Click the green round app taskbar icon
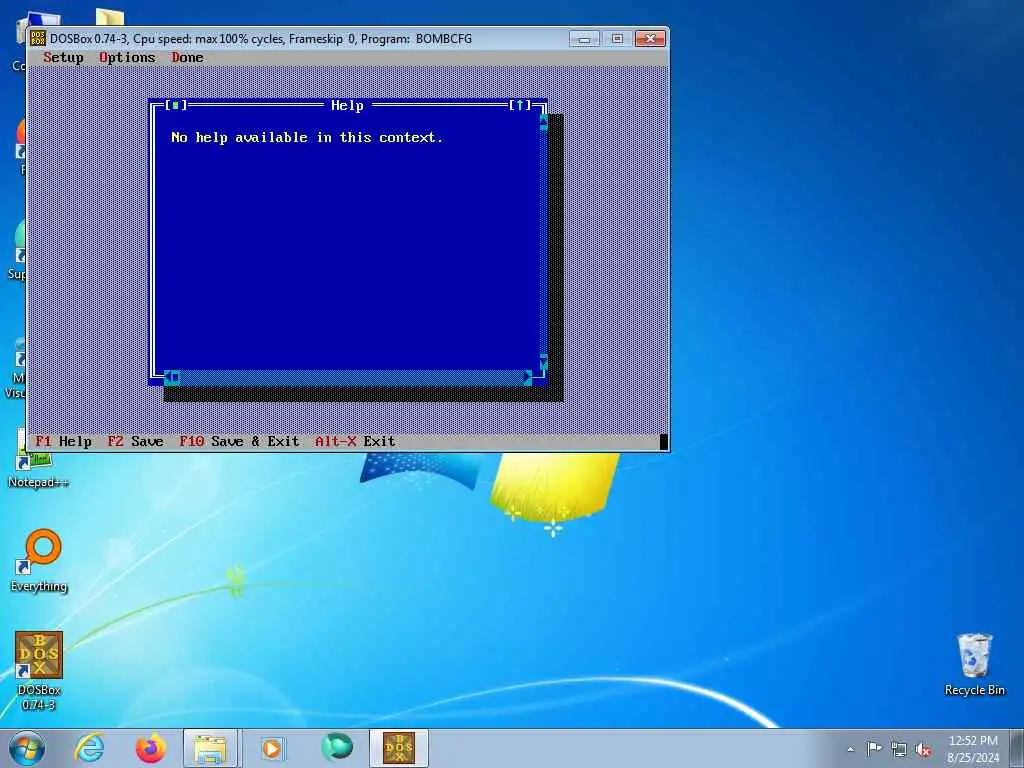The height and width of the screenshot is (768, 1024). [337, 747]
